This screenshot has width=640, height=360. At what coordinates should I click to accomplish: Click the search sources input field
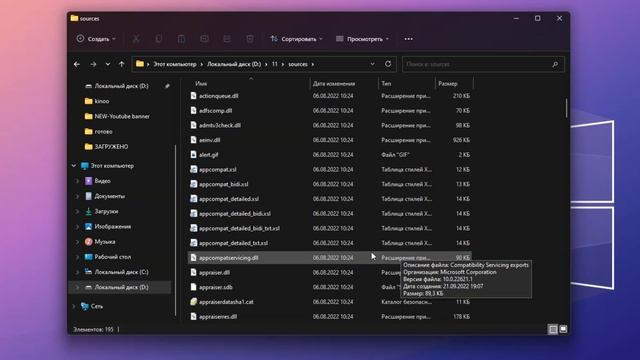483,64
